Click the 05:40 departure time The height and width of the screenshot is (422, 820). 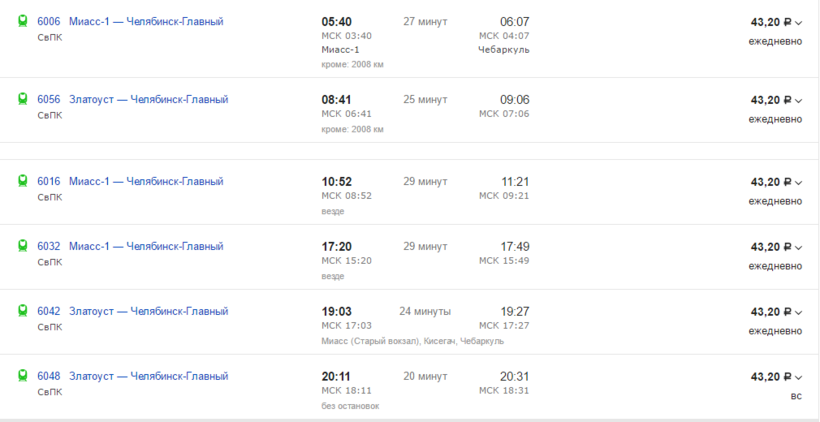[336, 21]
